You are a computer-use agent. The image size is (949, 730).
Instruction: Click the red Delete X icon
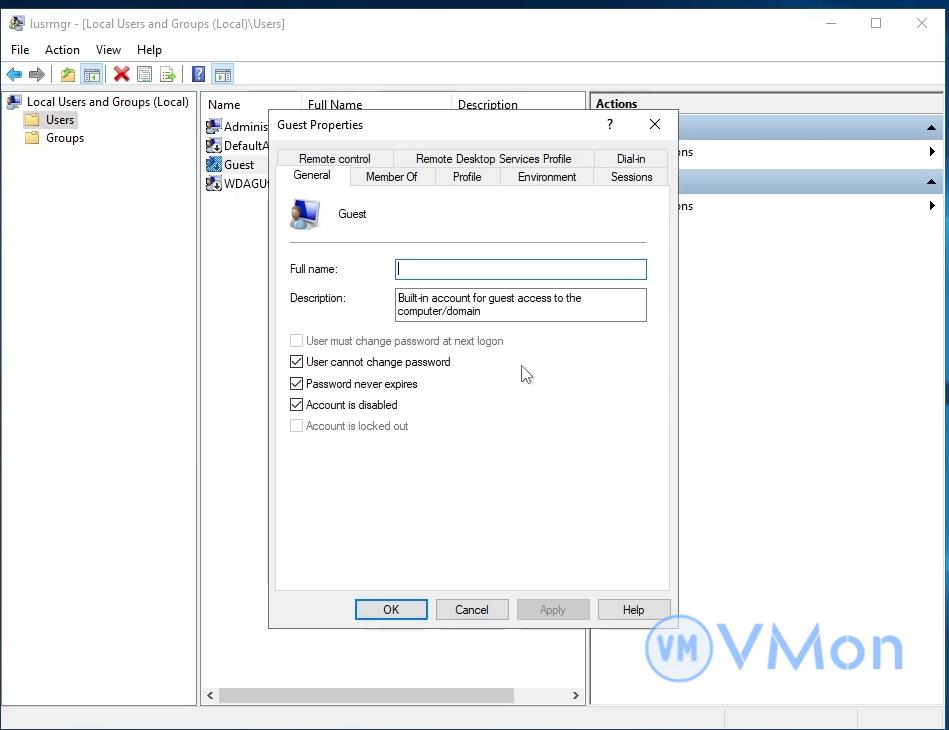point(121,74)
